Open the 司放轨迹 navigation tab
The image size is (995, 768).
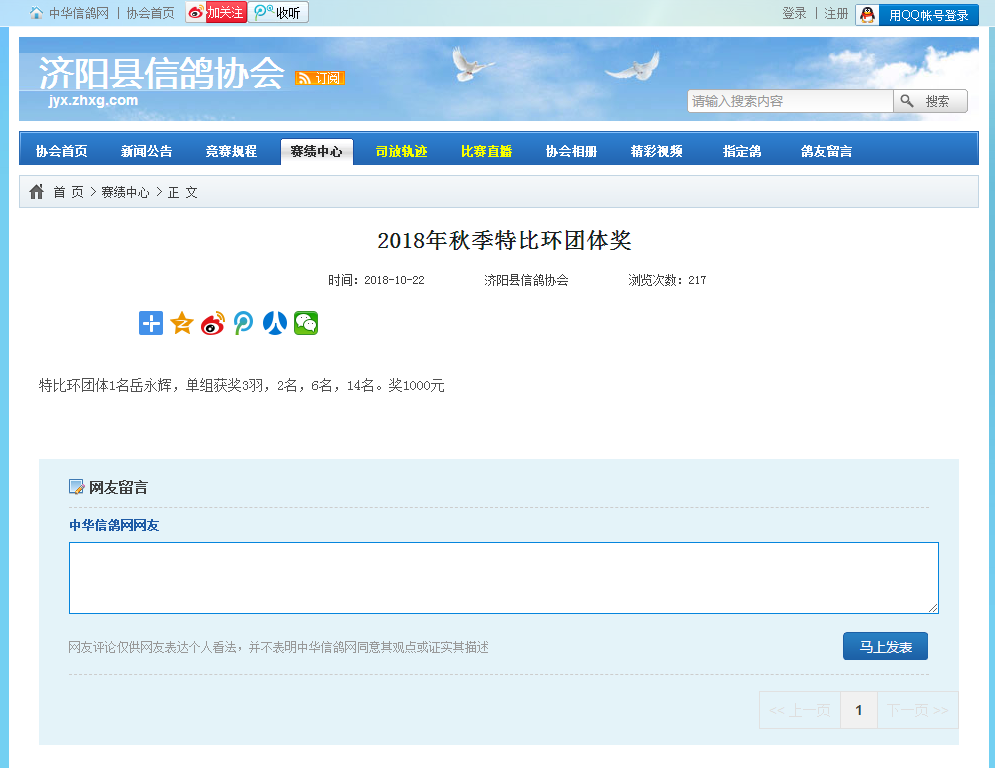tap(402, 151)
